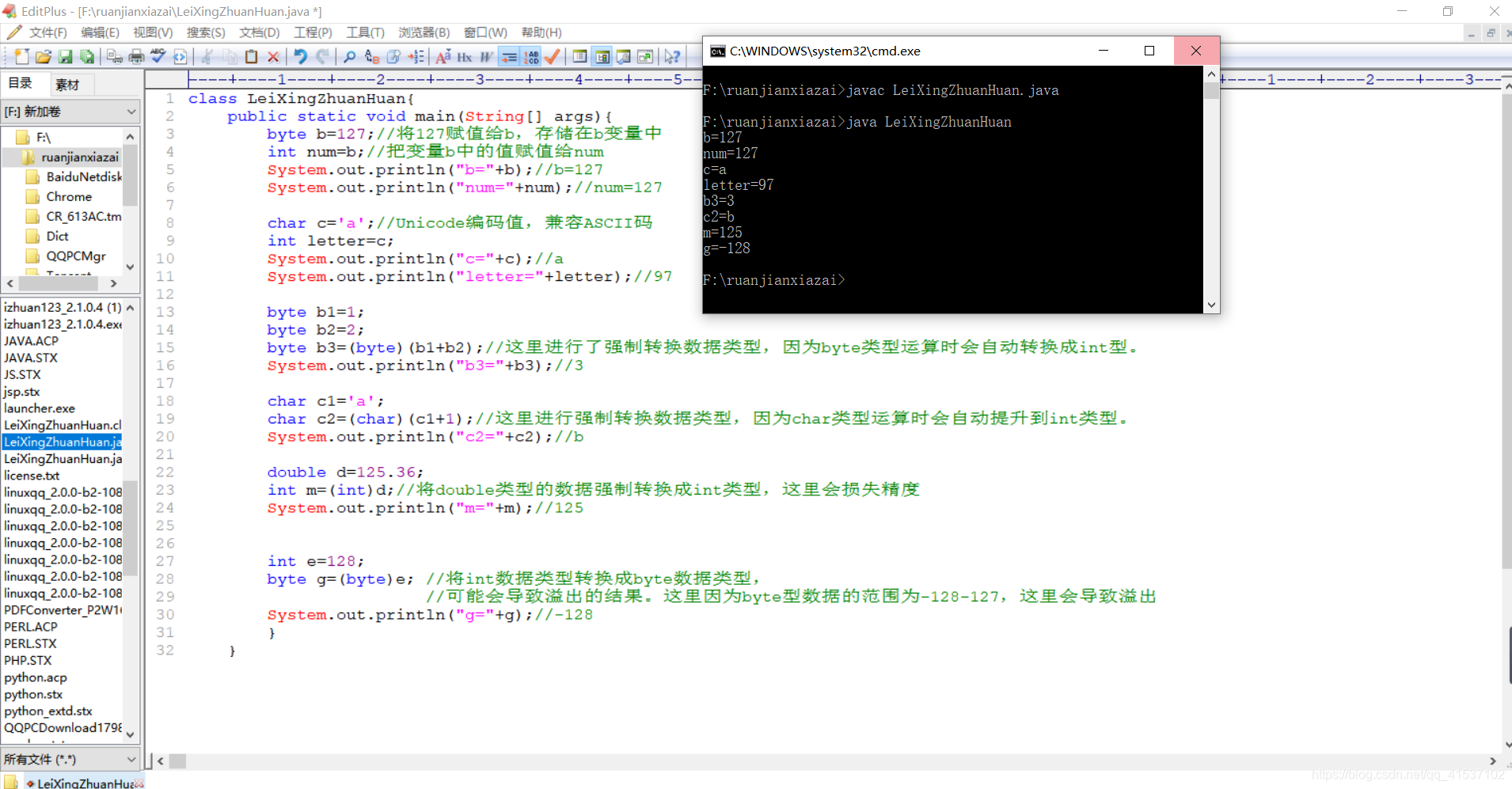This screenshot has height=789, width=1512.
Task: Toggle the Auto Indent toolbar button
Action: 509,56
